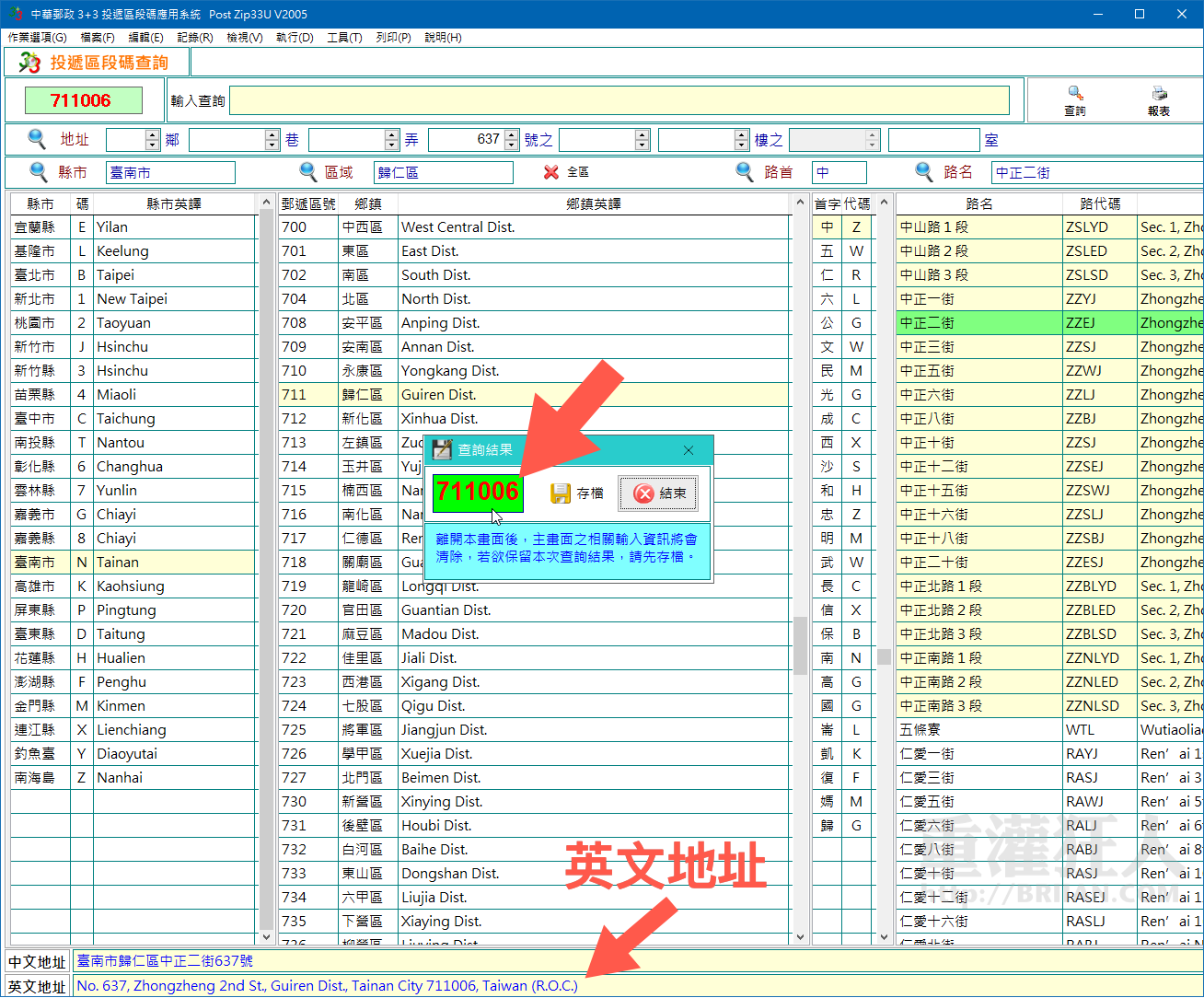Click the 路首 field showing 中

pos(839,172)
